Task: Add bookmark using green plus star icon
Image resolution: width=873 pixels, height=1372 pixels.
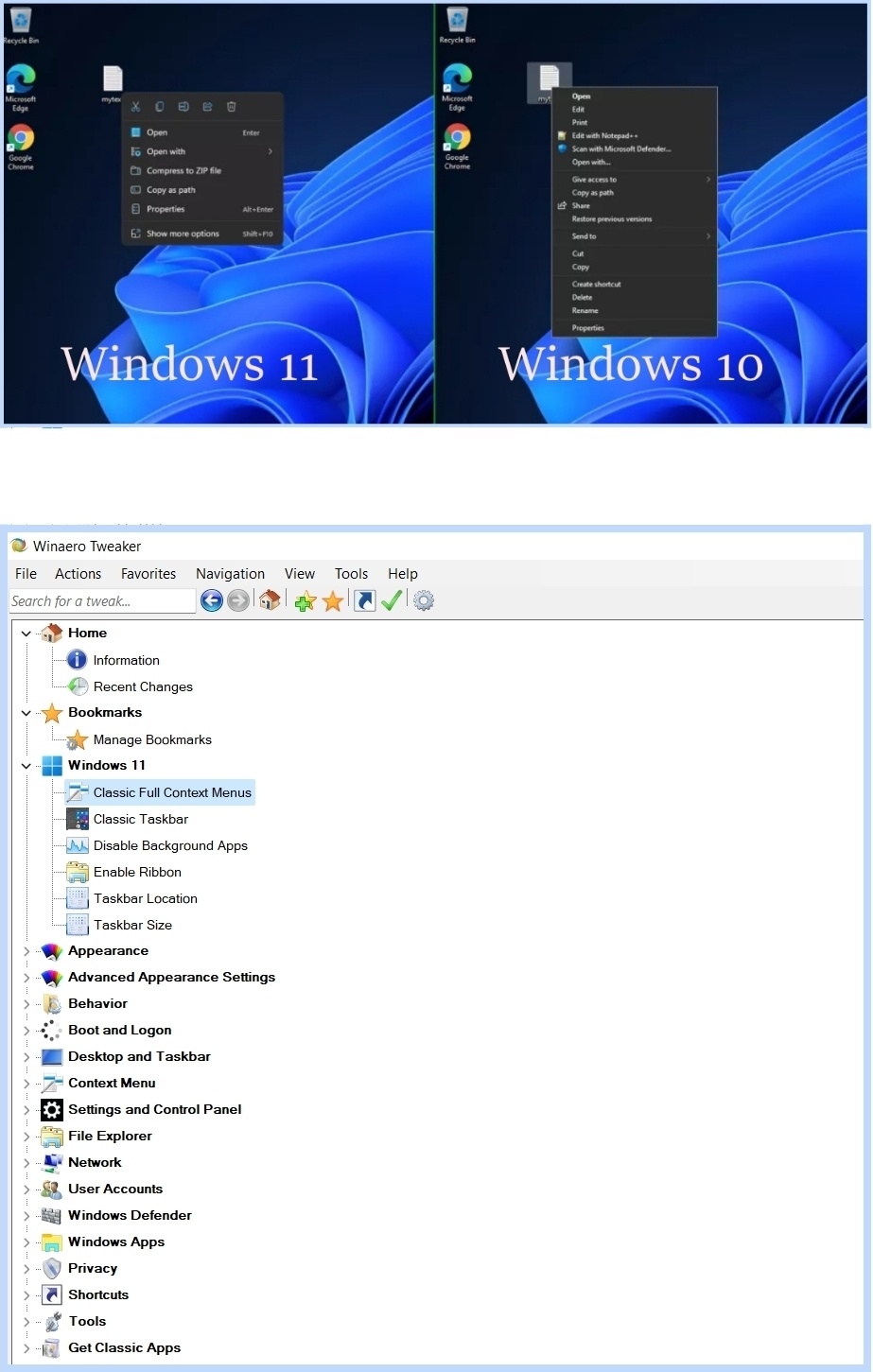Action: 305,601
